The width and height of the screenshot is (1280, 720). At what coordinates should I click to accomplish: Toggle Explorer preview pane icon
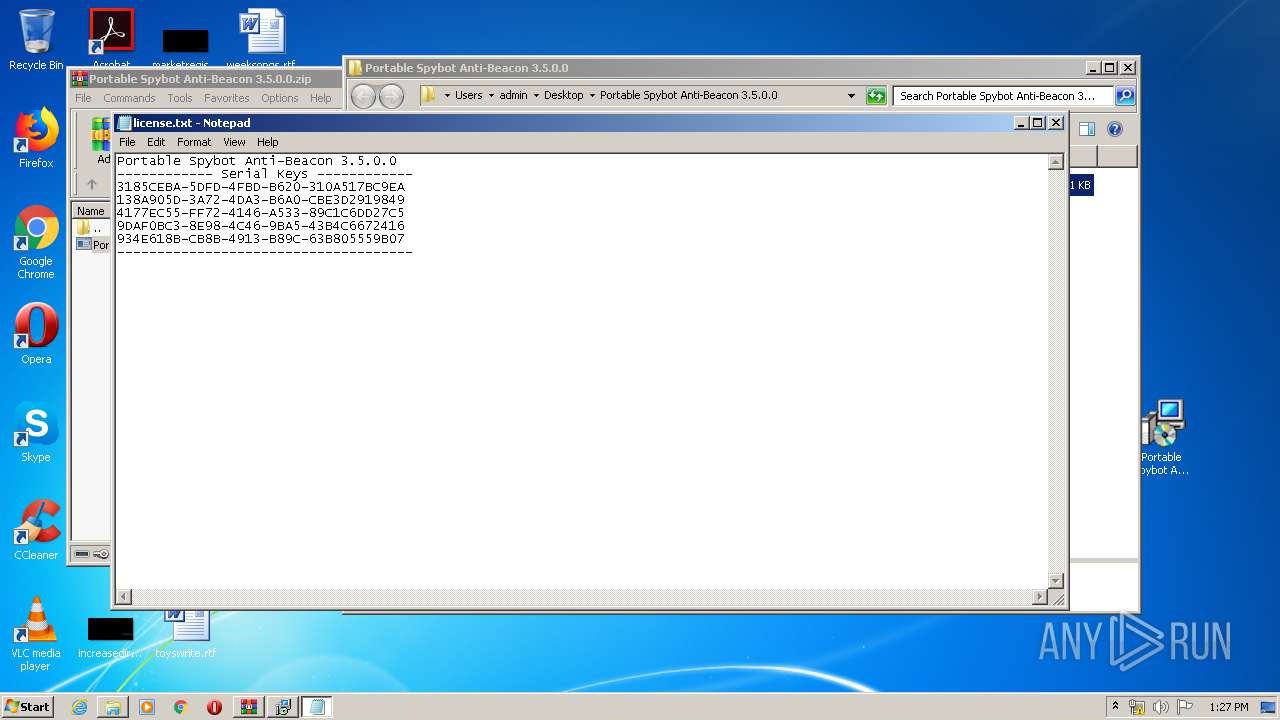(x=1087, y=129)
